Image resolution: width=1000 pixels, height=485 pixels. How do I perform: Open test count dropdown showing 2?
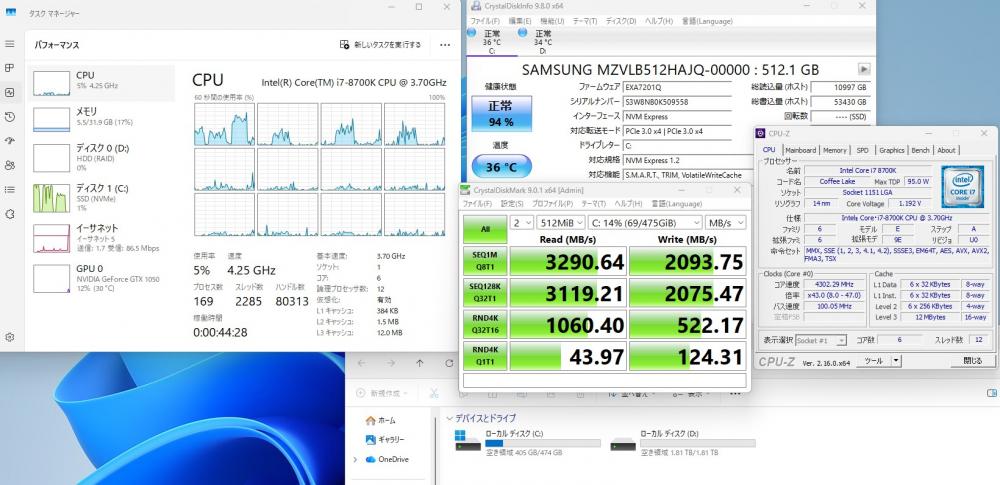pos(524,222)
